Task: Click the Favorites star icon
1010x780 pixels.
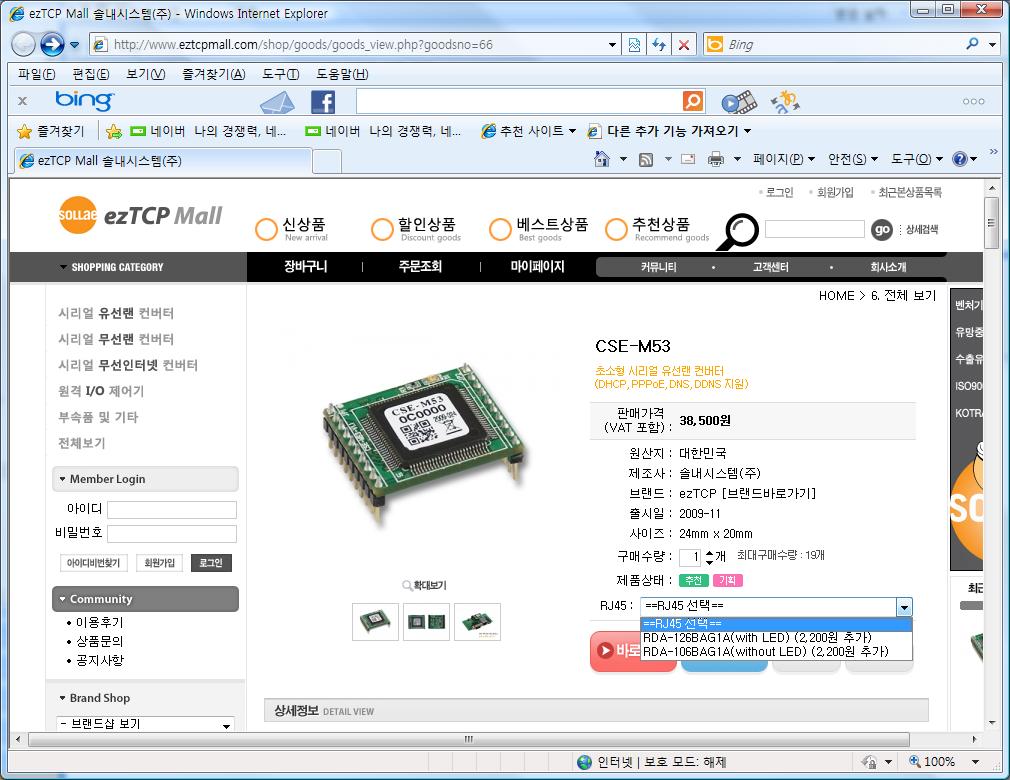Action: (x=24, y=131)
